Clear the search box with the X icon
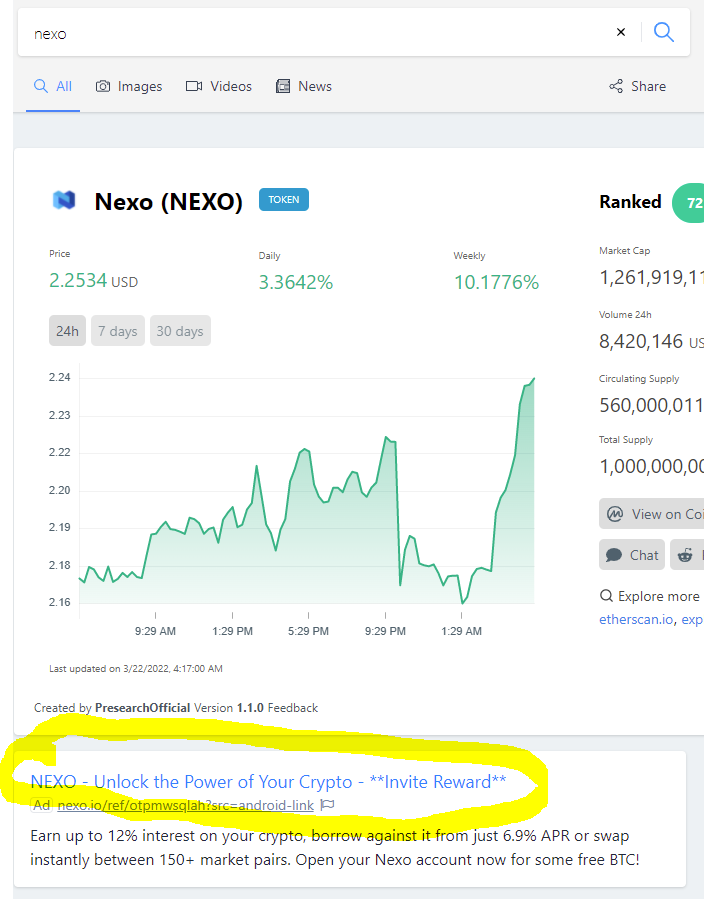The height and width of the screenshot is (899, 704). point(620,32)
